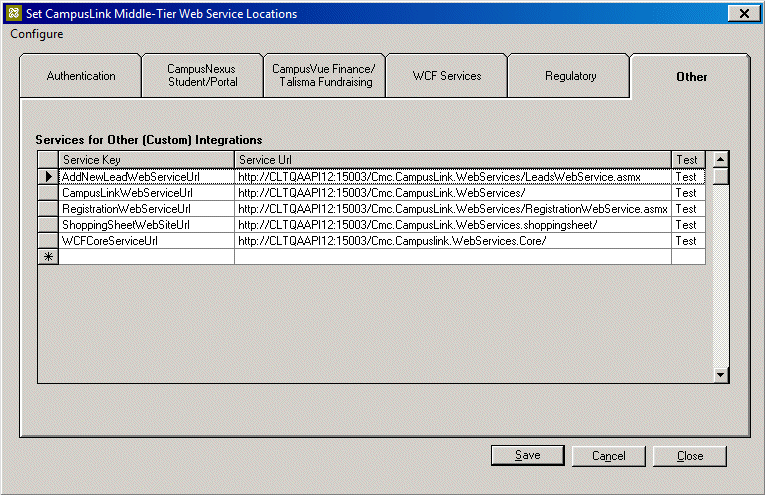The image size is (765, 495).
Task: Open the Configure menu
Action: [37, 34]
